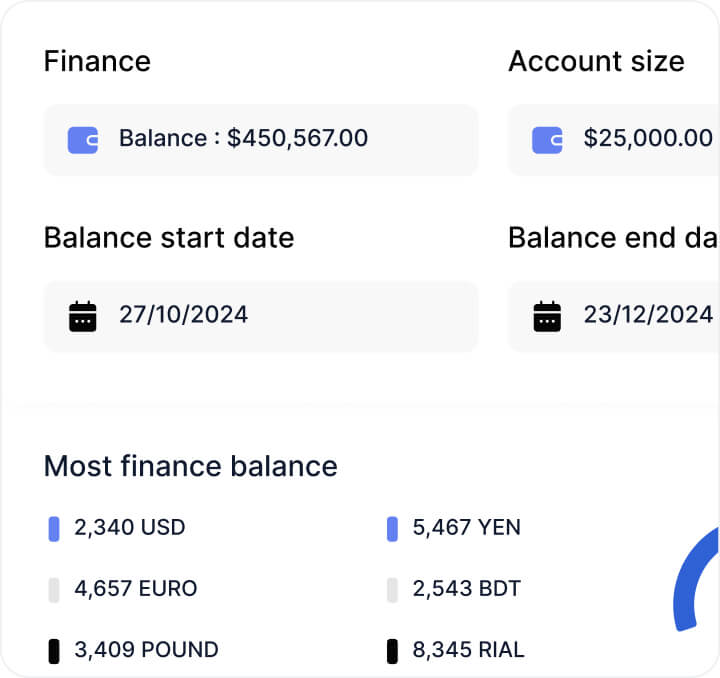Select the 5,467 YEN legend entry
The height and width of the screenshot is (678, 720).
pos(454,528)
